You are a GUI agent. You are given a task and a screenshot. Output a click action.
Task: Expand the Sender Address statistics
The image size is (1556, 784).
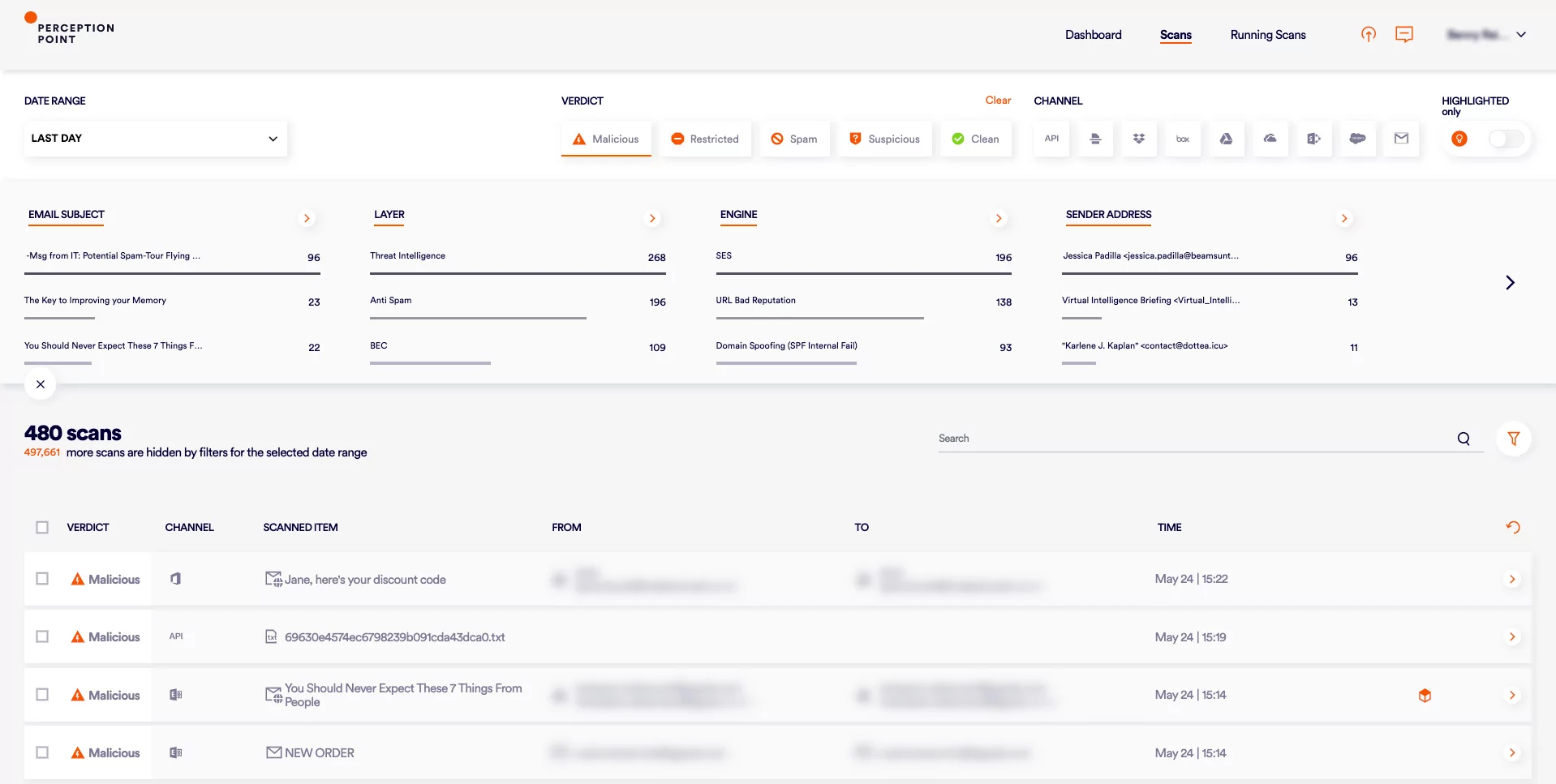(1344, 218)
